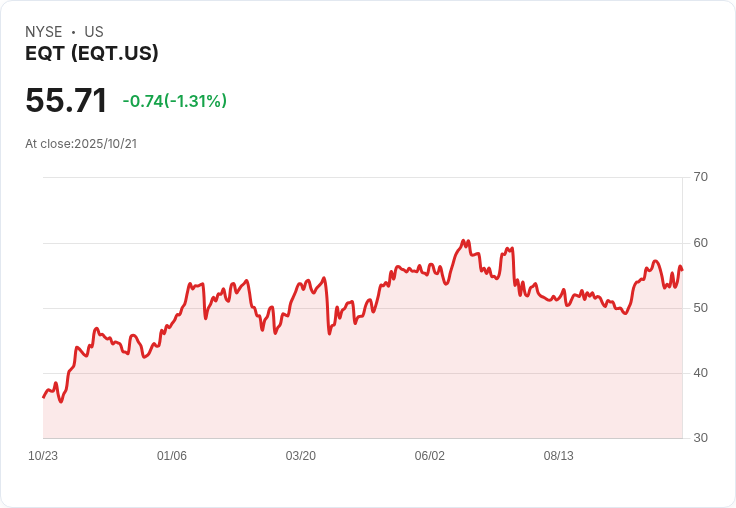736x508 pixels.
Task: Click the 03/20 date axis label
Action: (301, 456)
